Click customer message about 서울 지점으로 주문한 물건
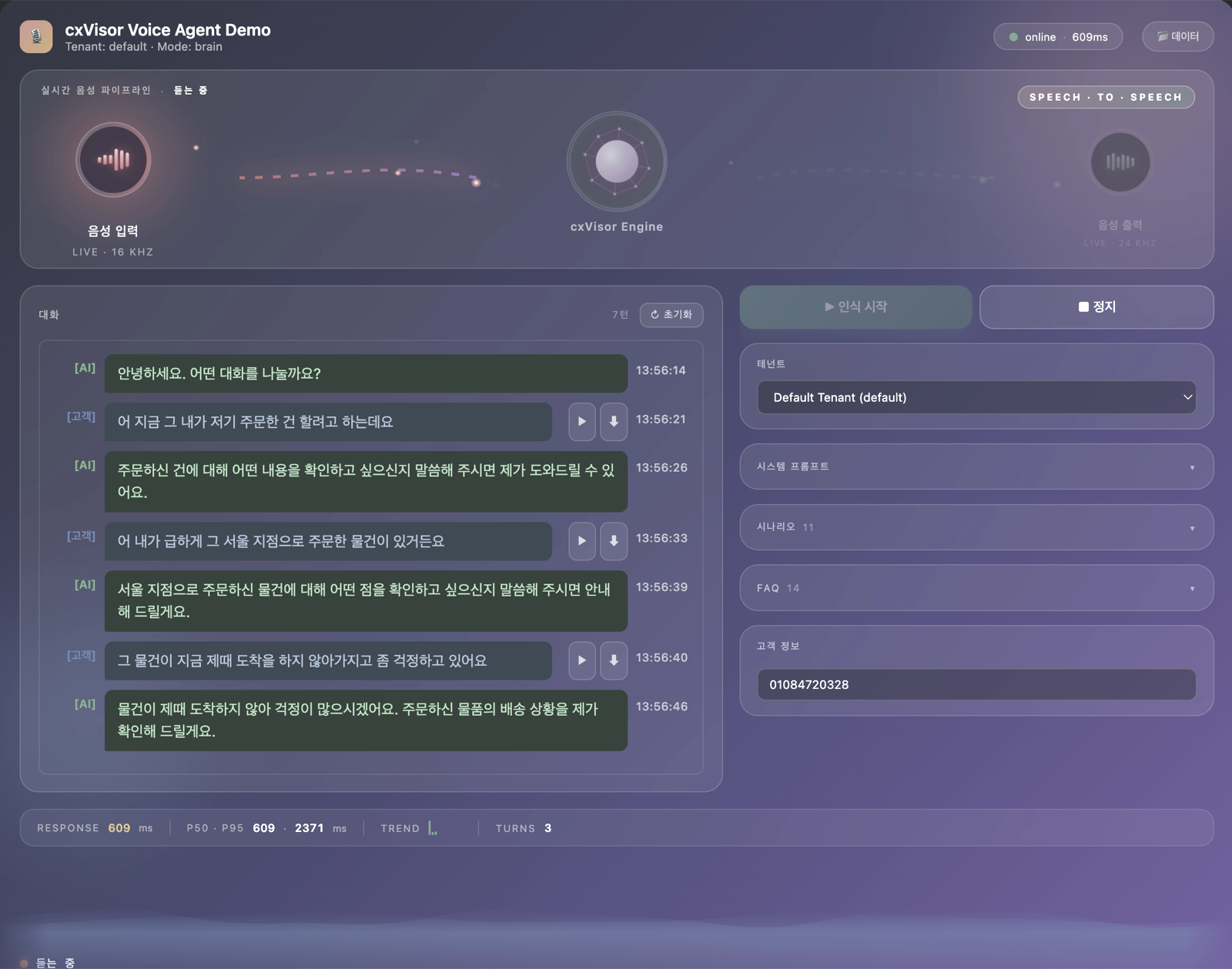Image resolution: width=1232 pixels, height=969 pixels. point(328,541)
